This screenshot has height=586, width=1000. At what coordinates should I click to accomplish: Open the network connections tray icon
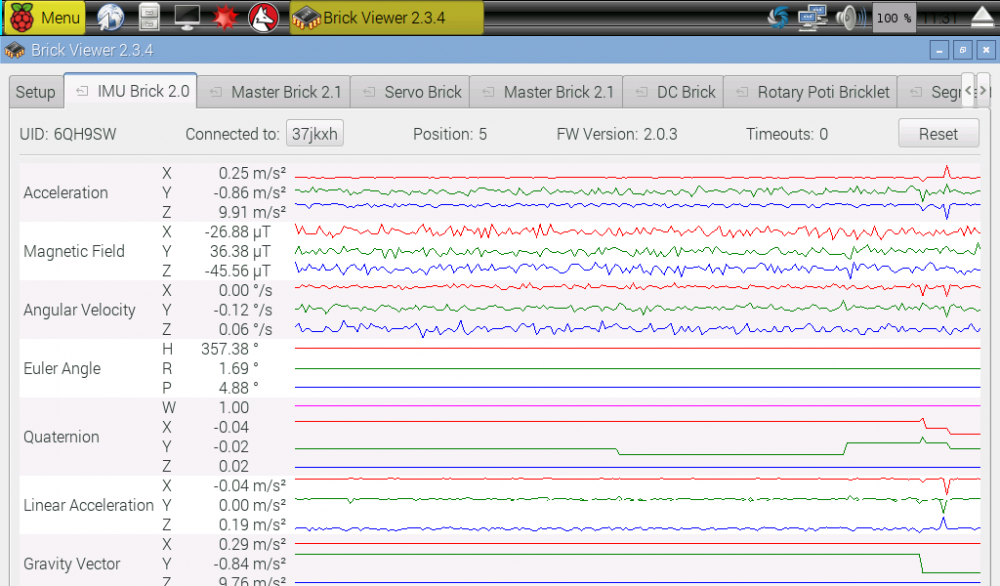tap(813, 17)
